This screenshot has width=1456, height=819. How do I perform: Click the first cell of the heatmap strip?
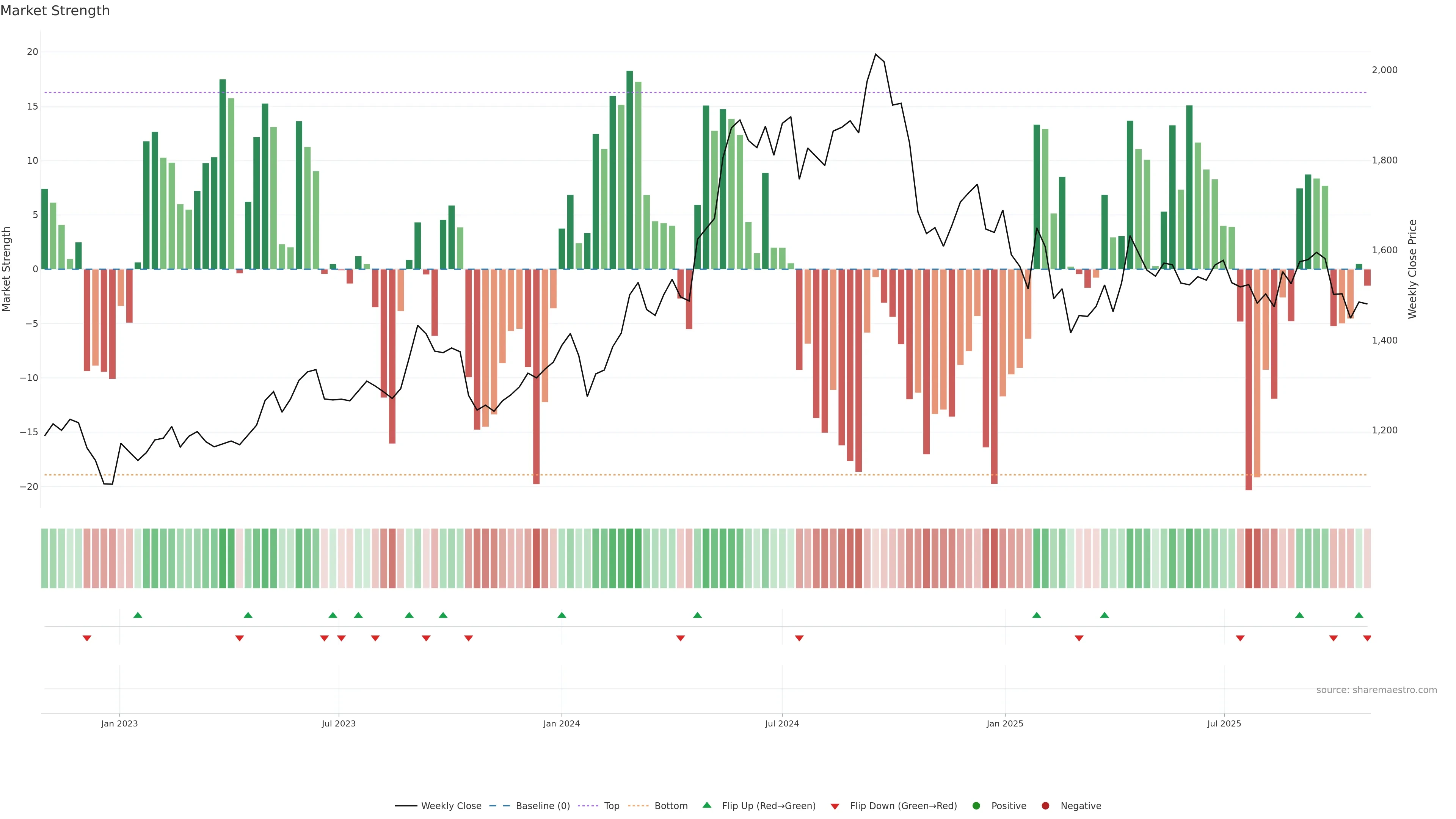pos(45,559)
